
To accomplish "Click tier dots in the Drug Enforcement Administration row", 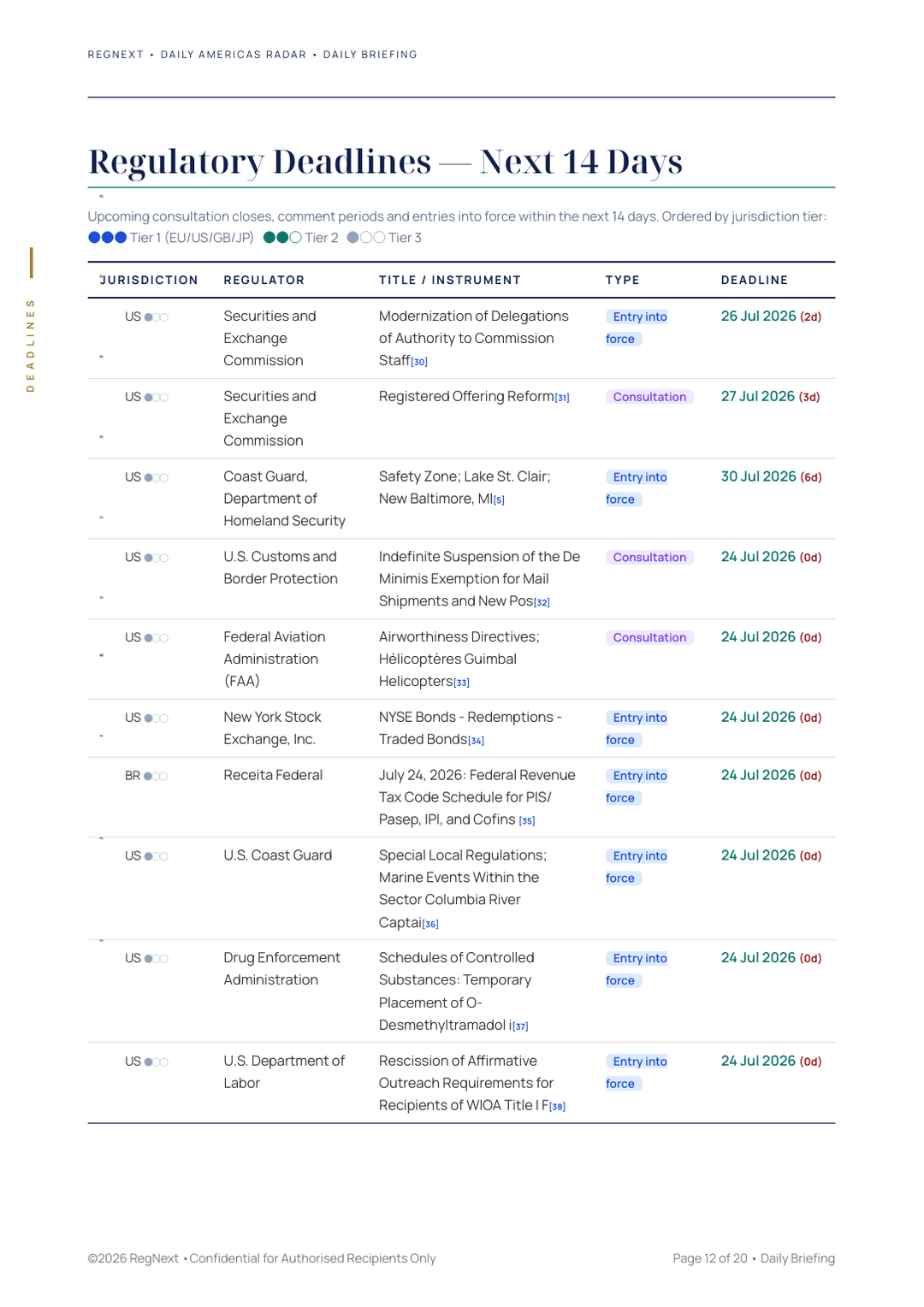I will click(157, 959).
